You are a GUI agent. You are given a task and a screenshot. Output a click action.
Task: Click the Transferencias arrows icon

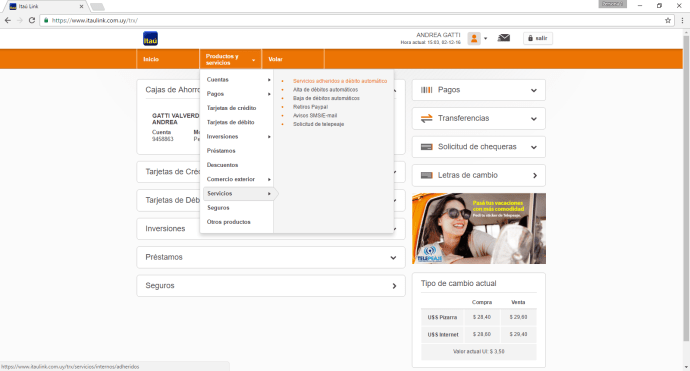tap(426, 118)
